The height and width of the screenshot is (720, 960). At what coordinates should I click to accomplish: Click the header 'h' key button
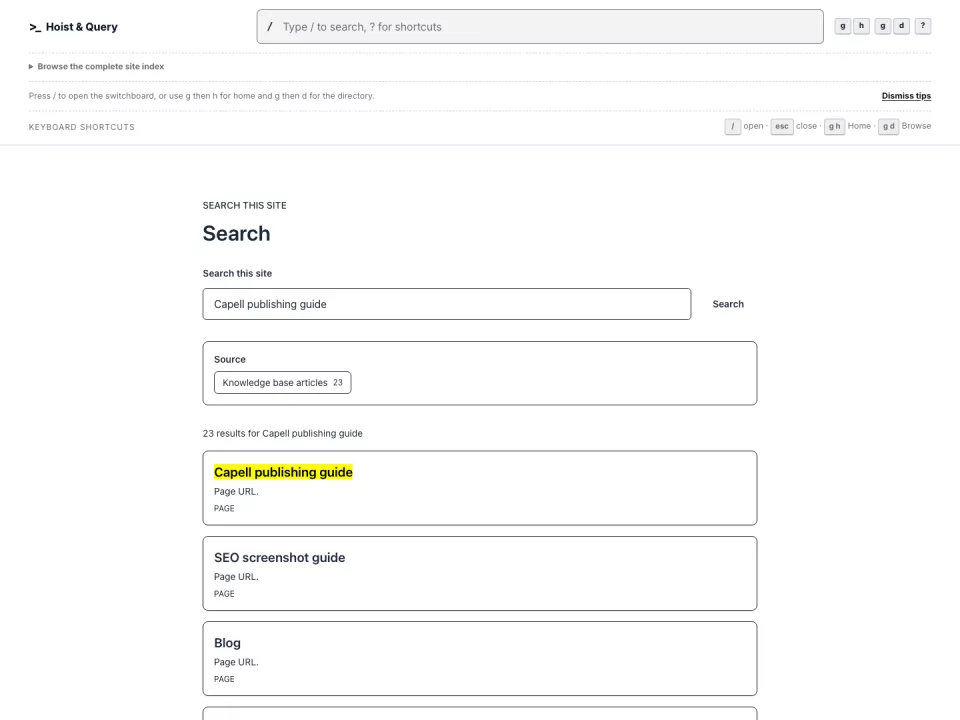[861, 26]
